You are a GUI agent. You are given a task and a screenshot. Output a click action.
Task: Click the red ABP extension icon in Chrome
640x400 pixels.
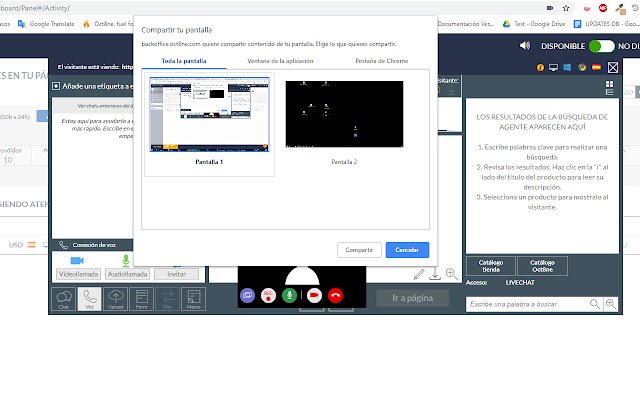click(603, 8)
